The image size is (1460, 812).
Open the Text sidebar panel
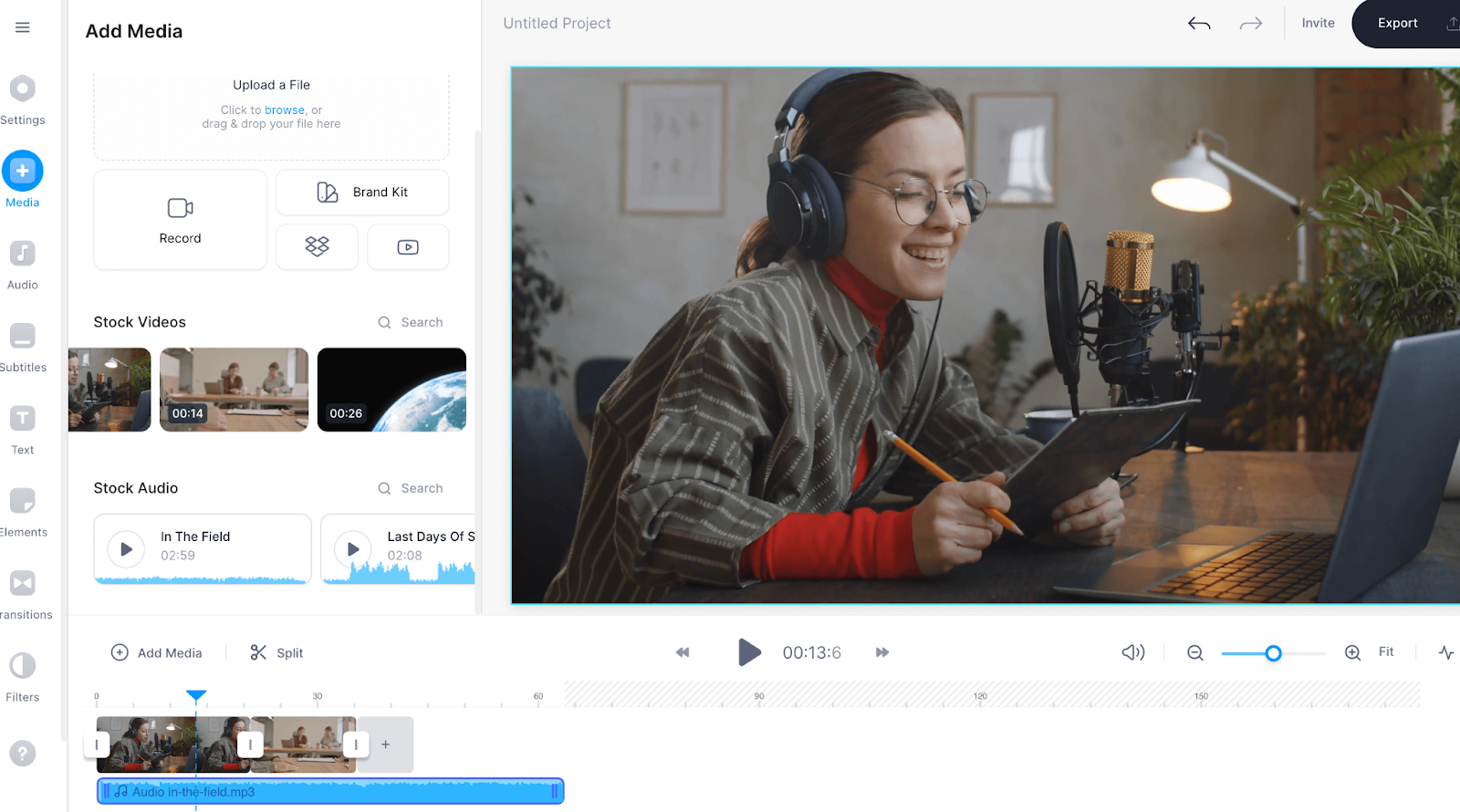coord(23,430)
